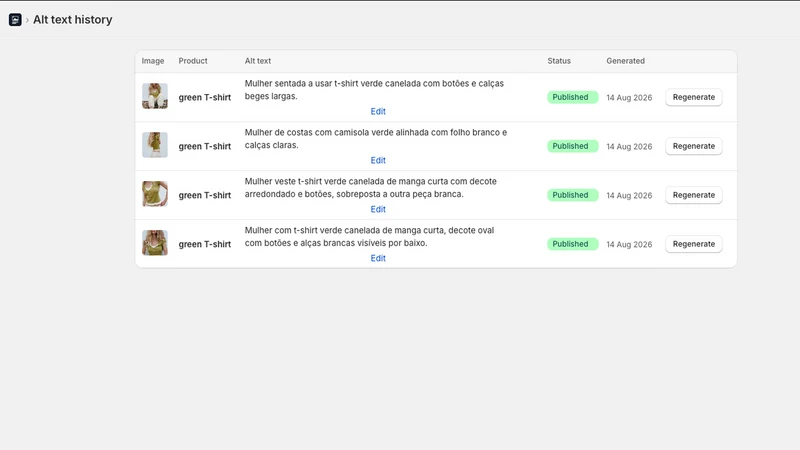This screenshot has height=450, width=800.
Task: Click the Status column header
Action: tap(559, 61)
